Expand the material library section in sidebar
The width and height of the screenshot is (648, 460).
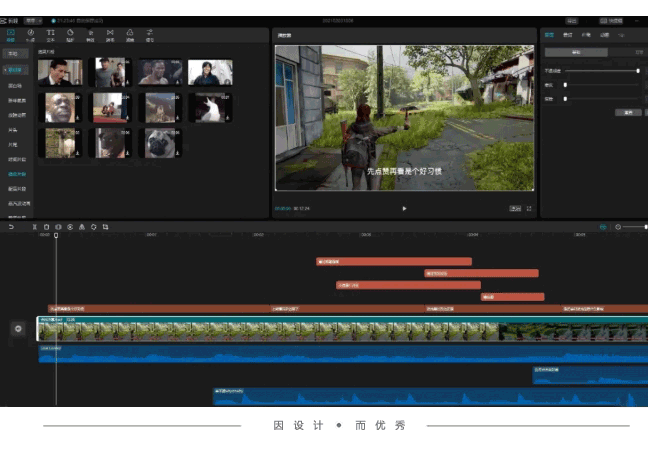pyautogui.click(x=15, y=71)
